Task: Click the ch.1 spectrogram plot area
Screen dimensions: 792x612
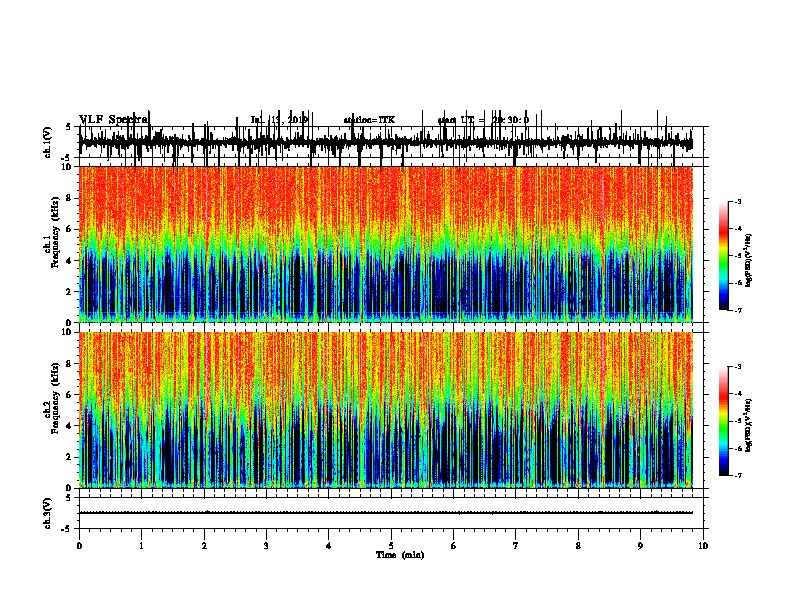Action: 386,244
